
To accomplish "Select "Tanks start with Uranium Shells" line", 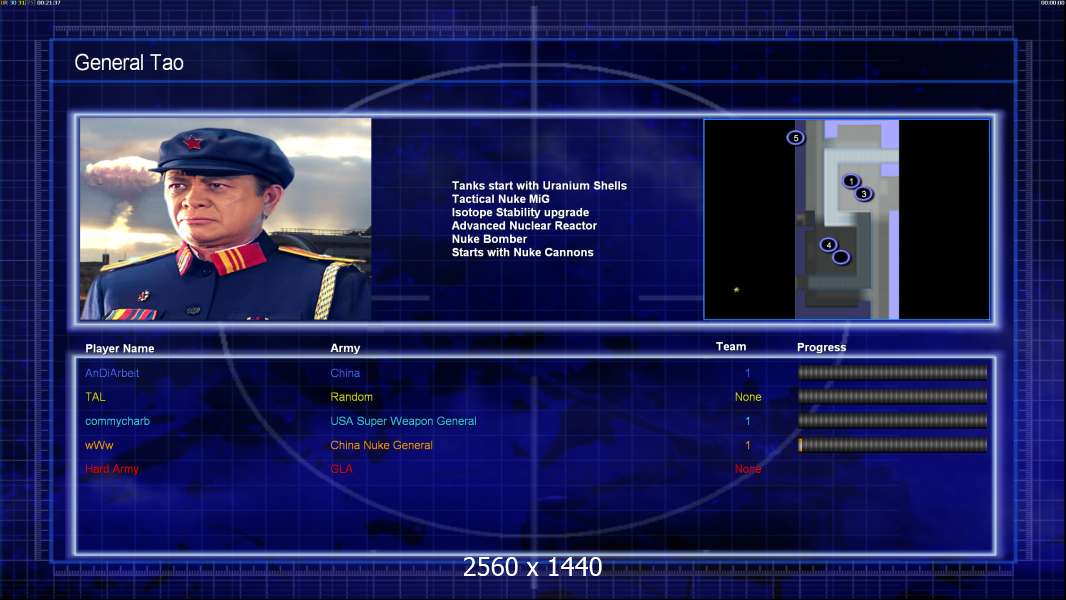I will (539, 186).
